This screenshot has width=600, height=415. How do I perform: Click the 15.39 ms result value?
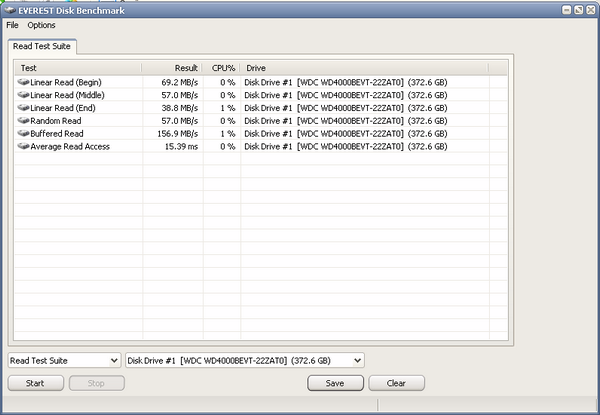click(181, 146)
